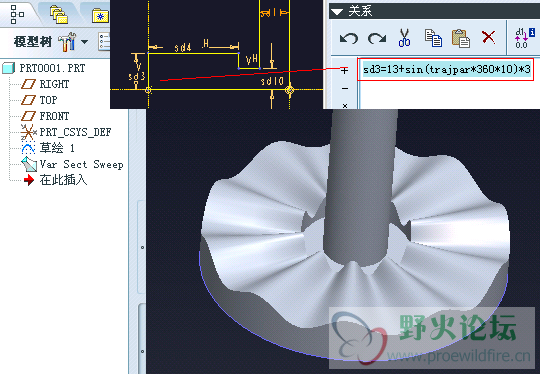Open model tree settings tools icon
Screen dimensions: 540x374
click(67, 42)
